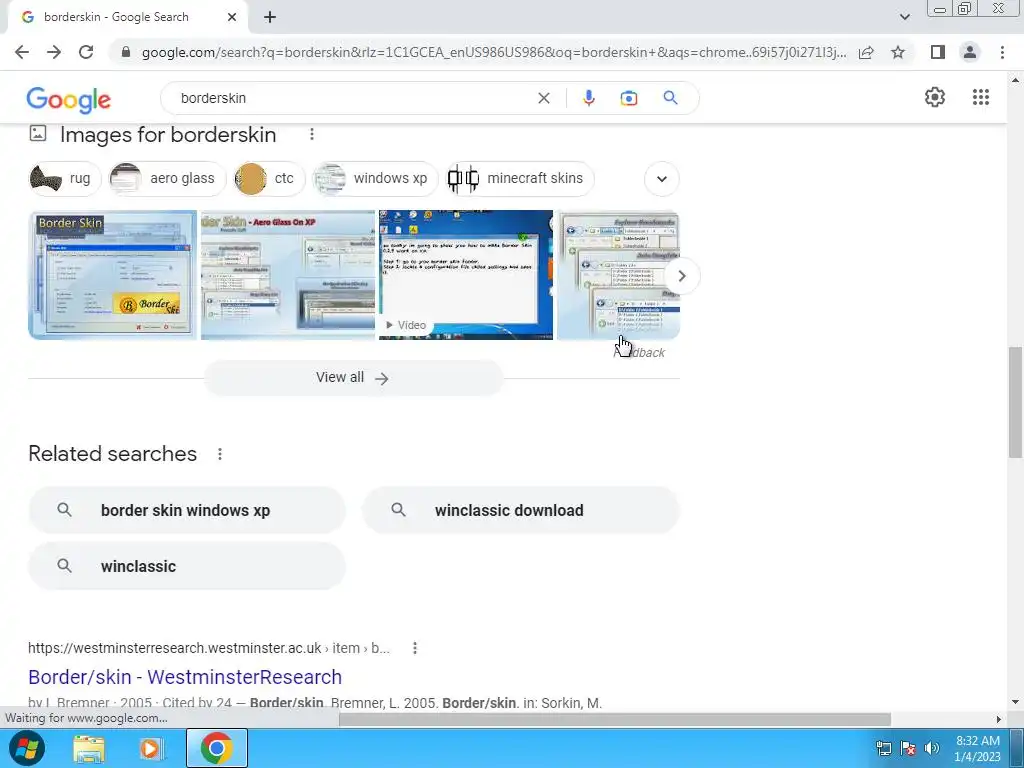The image size is (1024, 768).
Task: Search winclassic download suggestion
Action: point(521,510)
